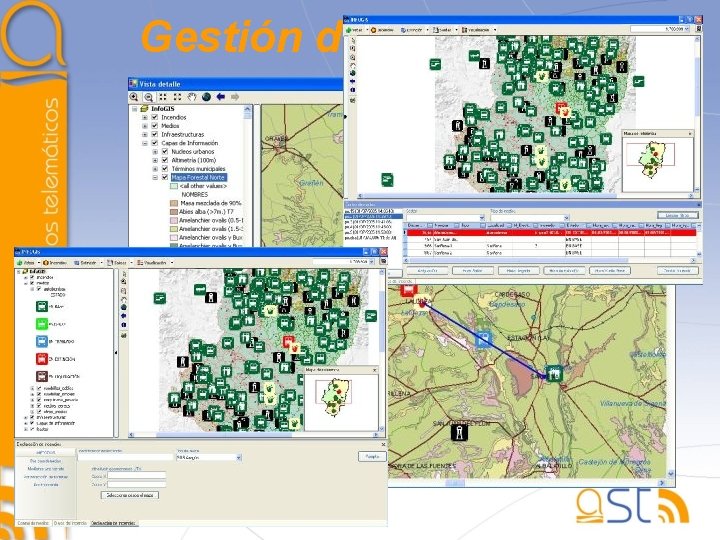Viewport: 720px width, 540px height.
Task: Open the scale dropdown in the media-table window
Action: [x=686, y=29]
